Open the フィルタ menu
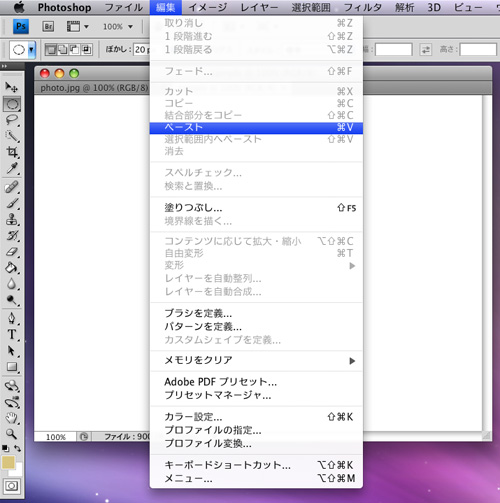Viewport: 500px width, 503px height. pyautogui.click(x=363, y=7)
